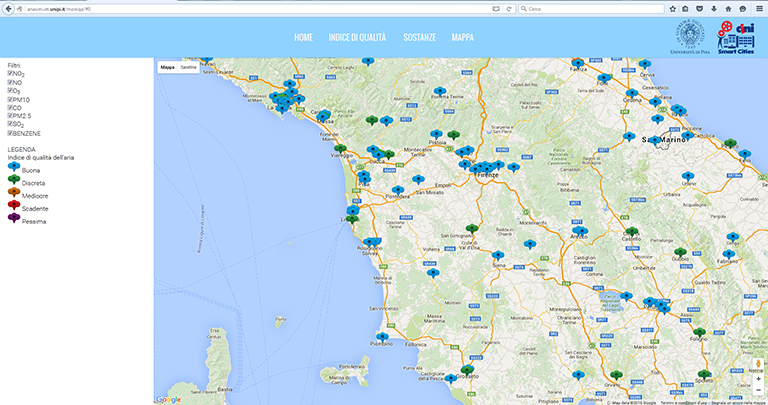Toggle the O3 filter checkbox
This screenshot has width=768, height=405.
coord(10,90)
